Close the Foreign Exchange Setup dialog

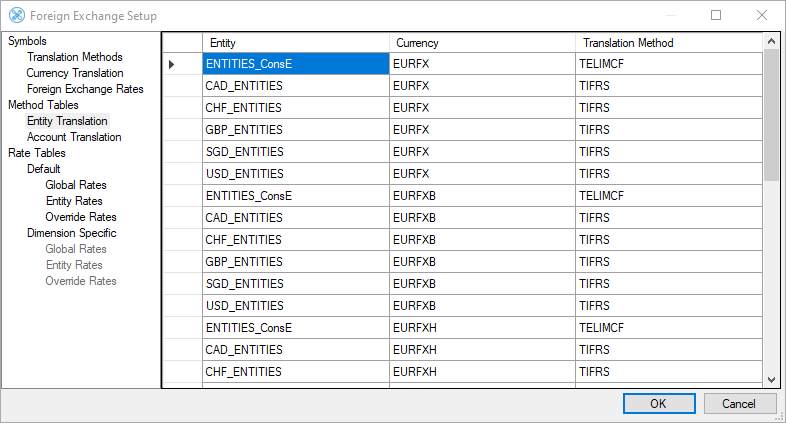tap(762, 16)
